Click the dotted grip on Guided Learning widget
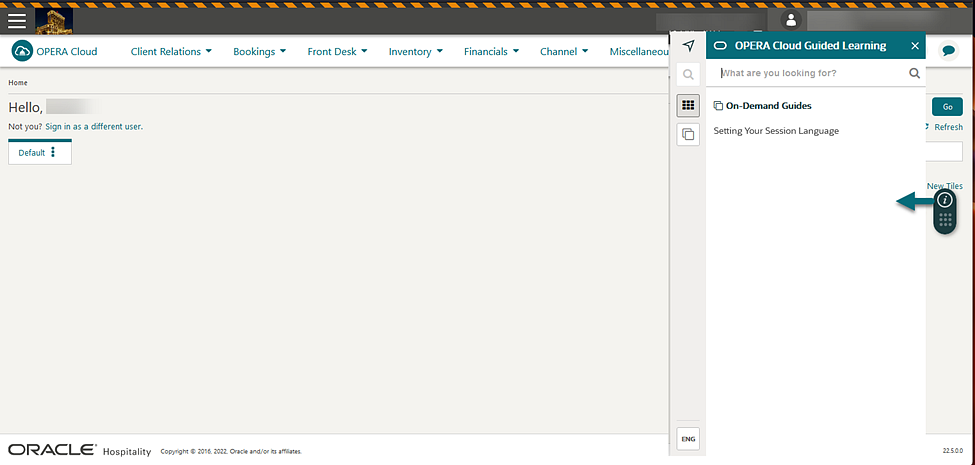975x465 pixels. click(945, 221)
